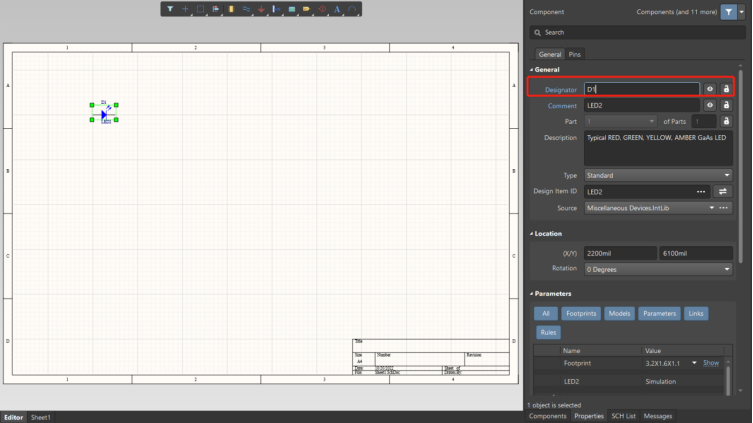Viewport: 753px width, 423px height.
Task: Switch to the Pins tab
Action: click(x=576, y=54)
